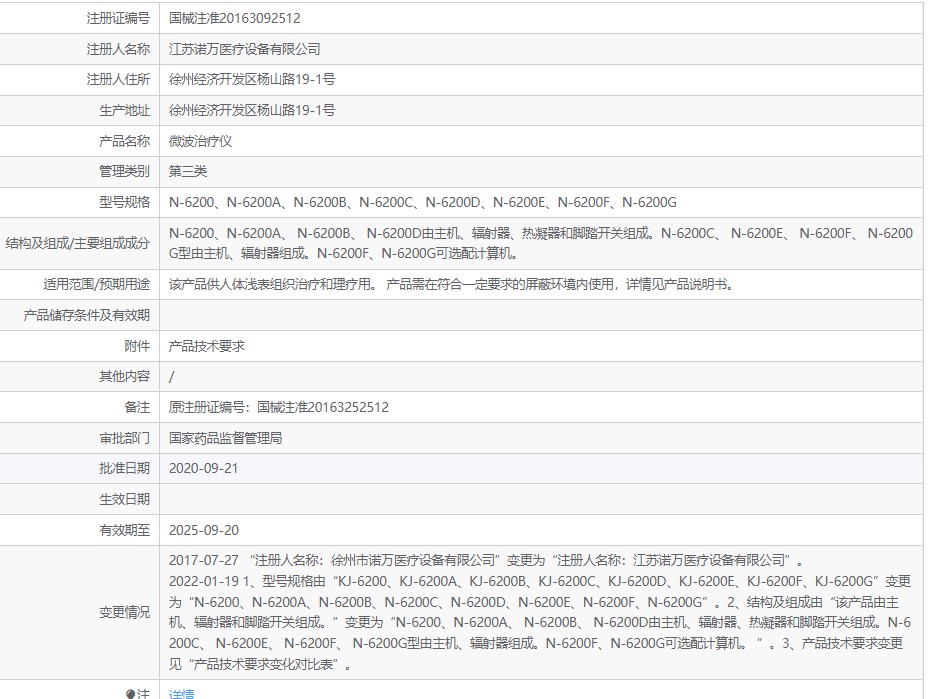Select the 生效日期 label
Screen dimensions: 930x699
tap(125, 499)
